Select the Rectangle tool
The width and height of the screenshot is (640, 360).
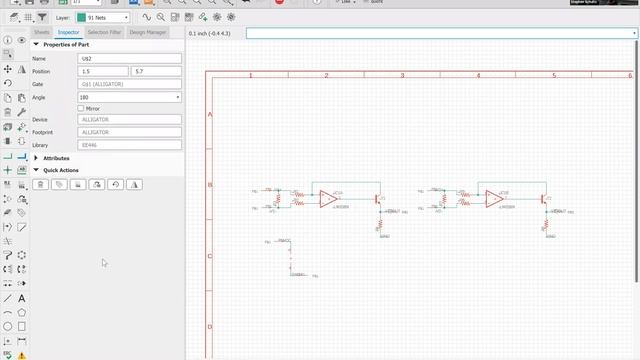click(x=22, y=327)
